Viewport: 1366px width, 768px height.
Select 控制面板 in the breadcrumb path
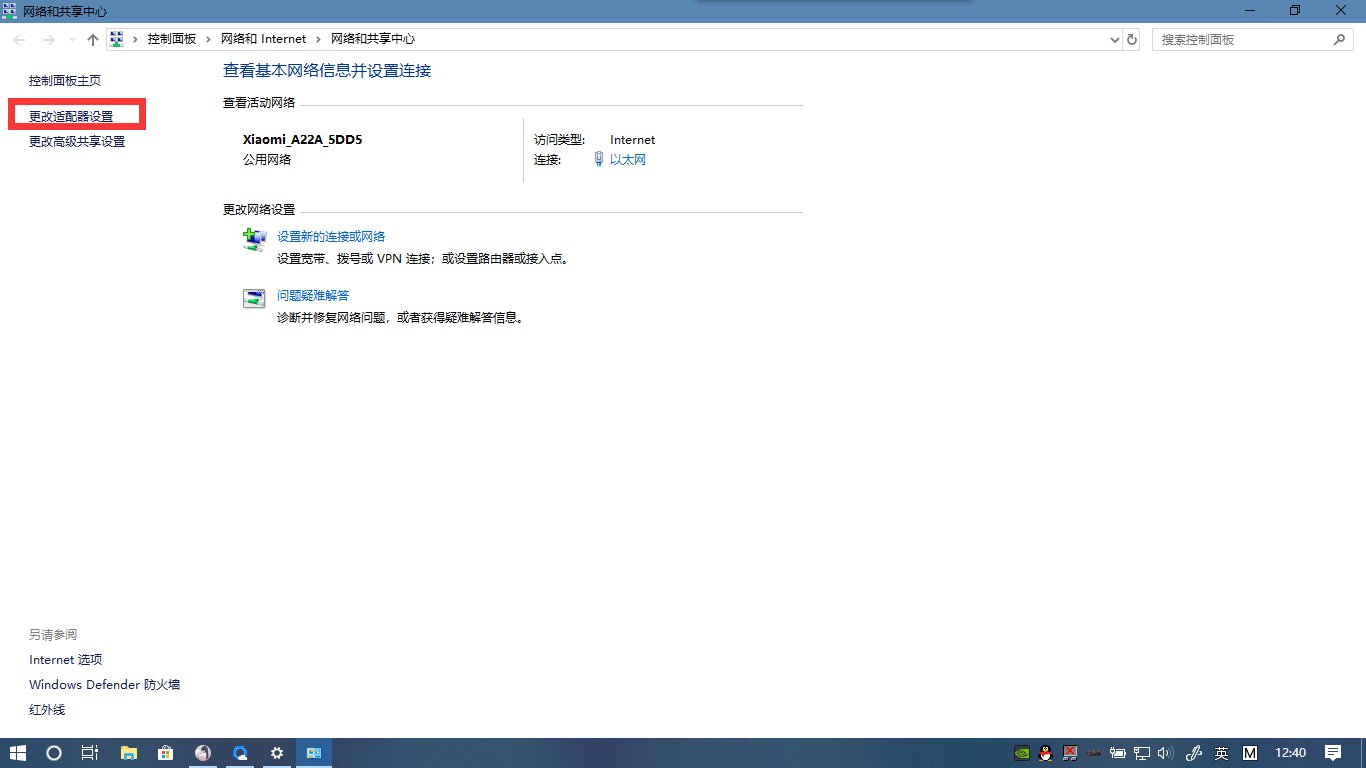pyautogui.click(x=172, y=39)
